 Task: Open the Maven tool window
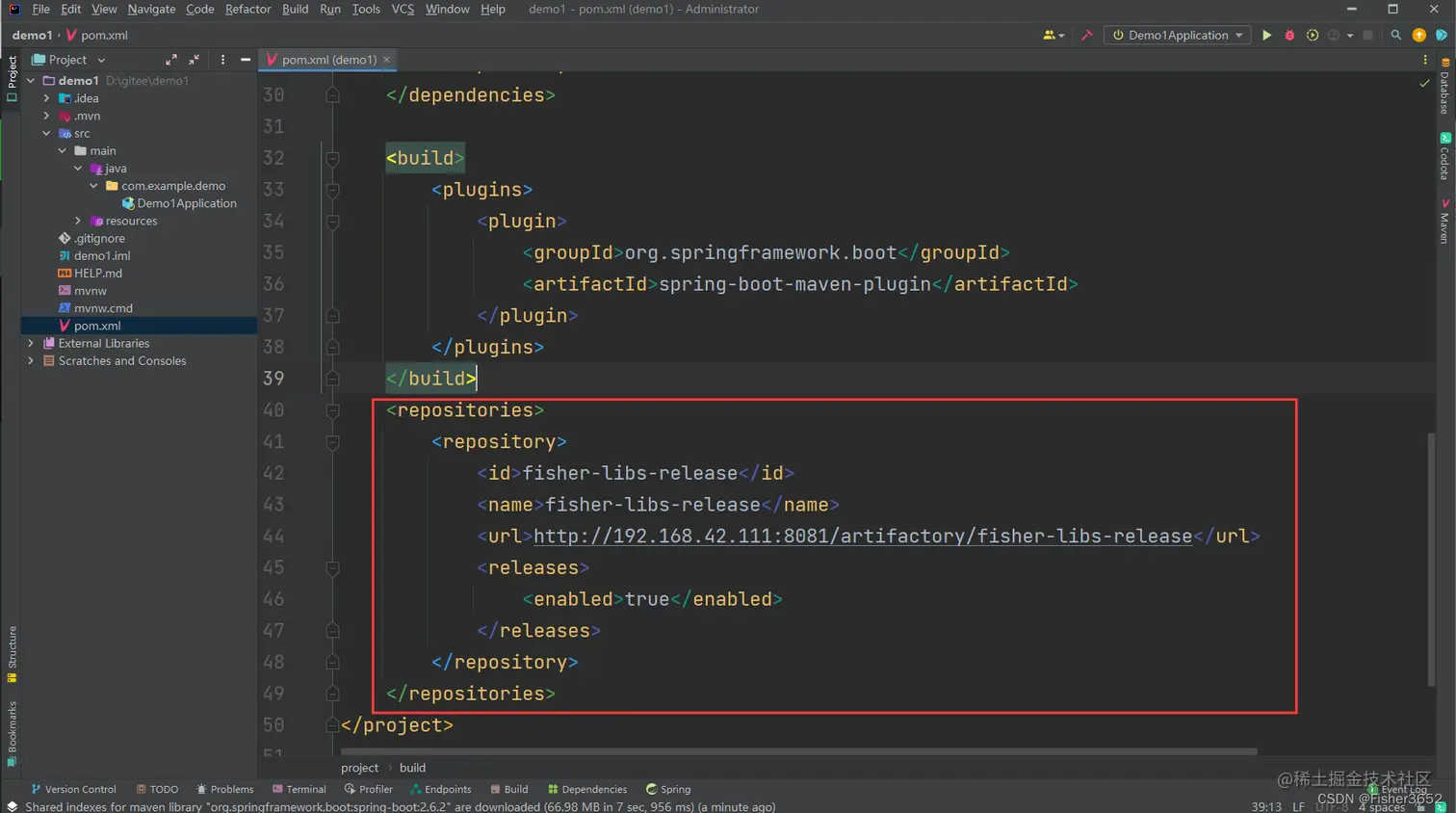click(x=1444, y=222)
